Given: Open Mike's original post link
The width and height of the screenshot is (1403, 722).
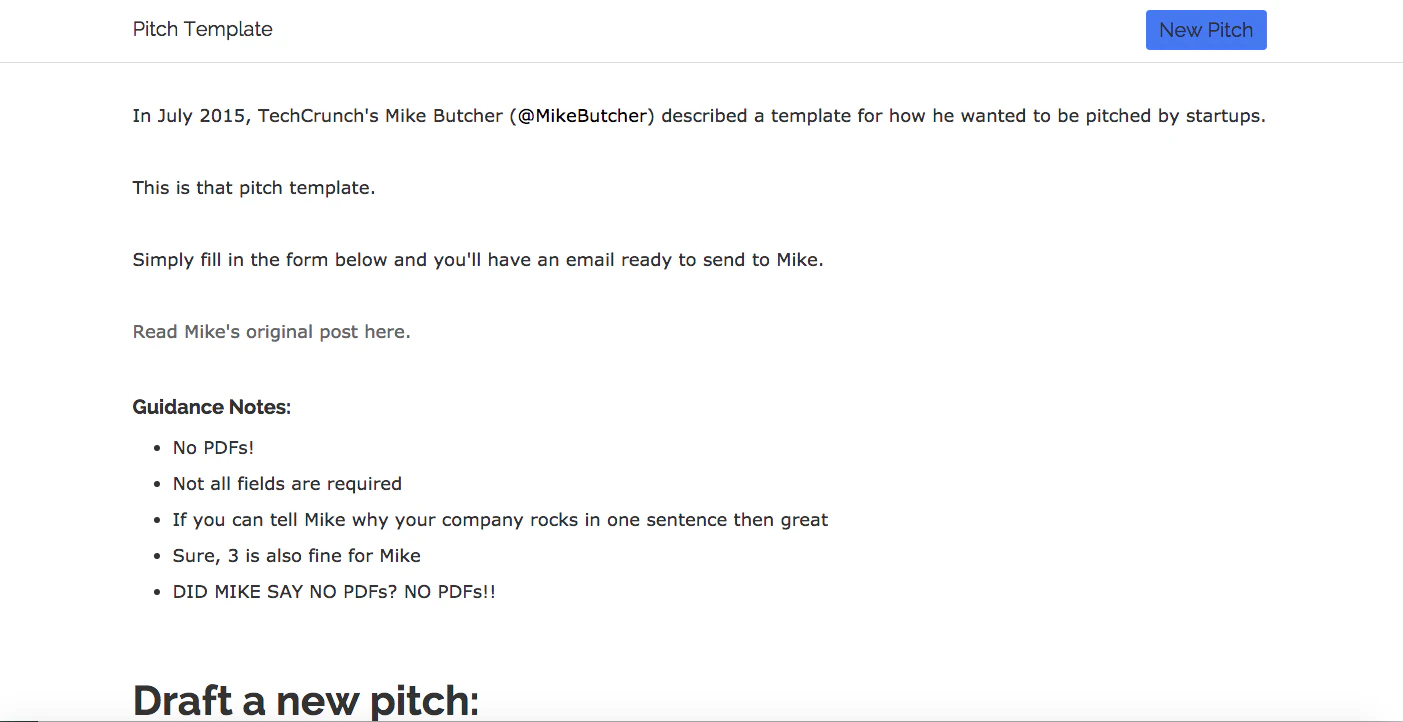Looking at the screenshot, I should click(270, 331).
